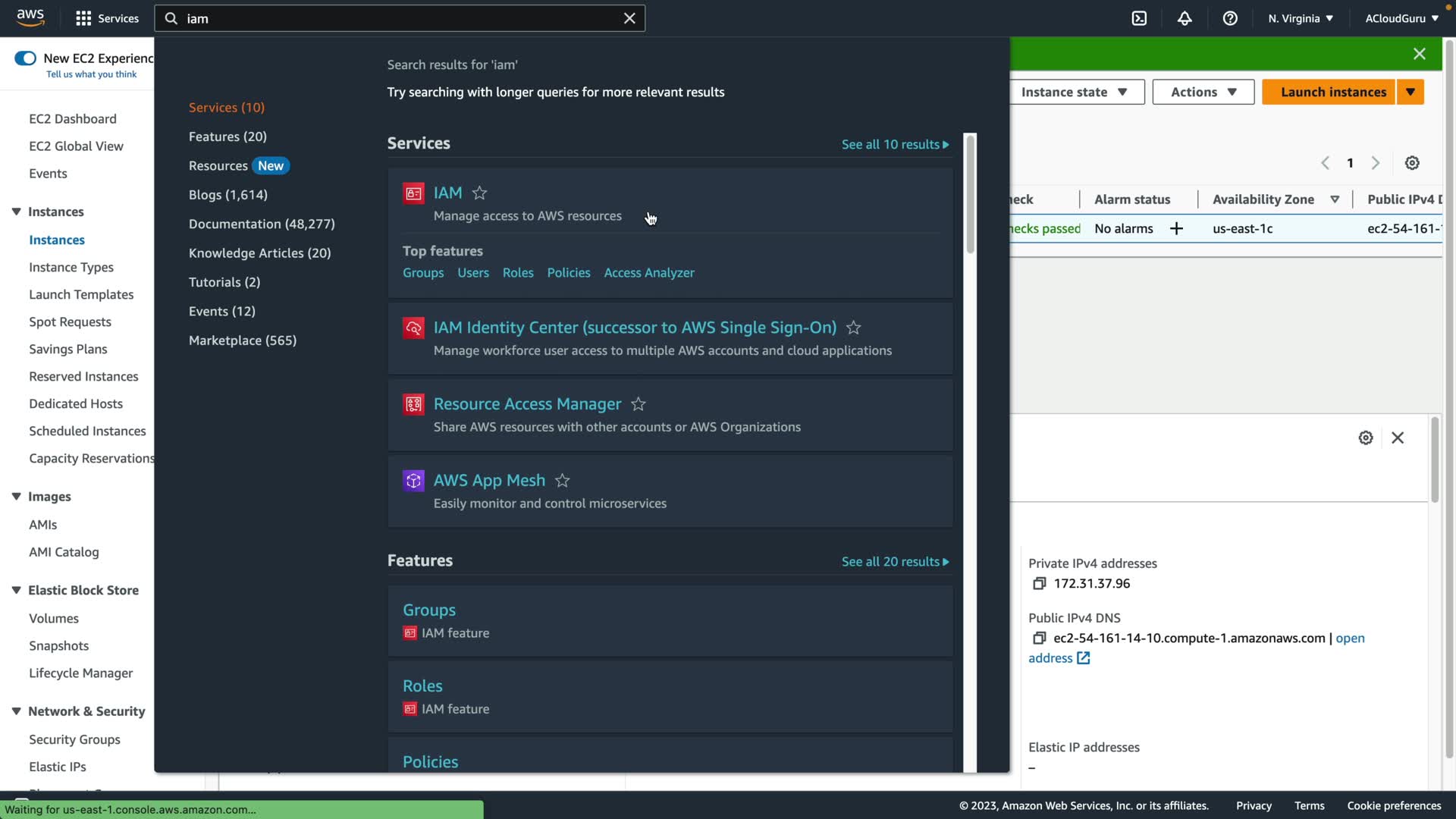Toggle the New EC2 Experience switch
Viewport: 1456px width, 819px height.
tap(25, 58)
